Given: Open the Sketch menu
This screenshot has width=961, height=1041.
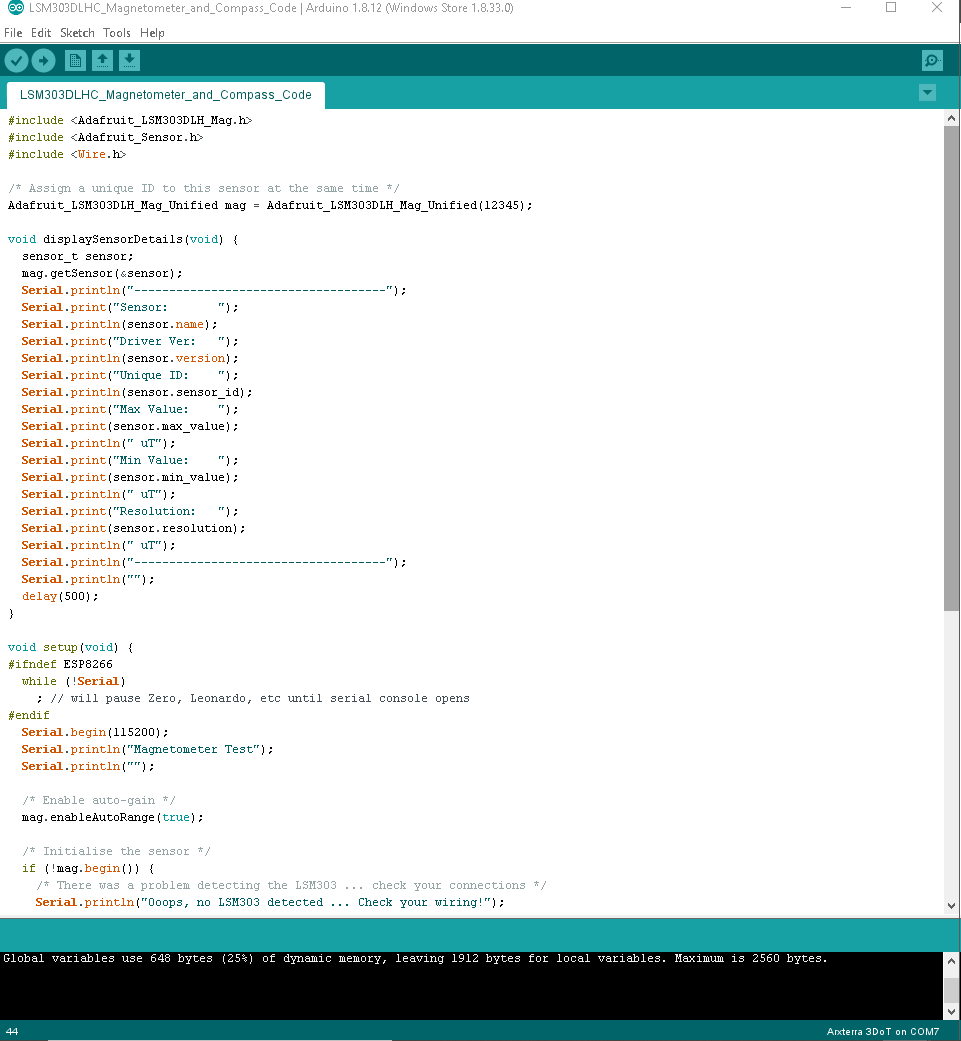Looking at the screenshot, I should tap(77, 33).
